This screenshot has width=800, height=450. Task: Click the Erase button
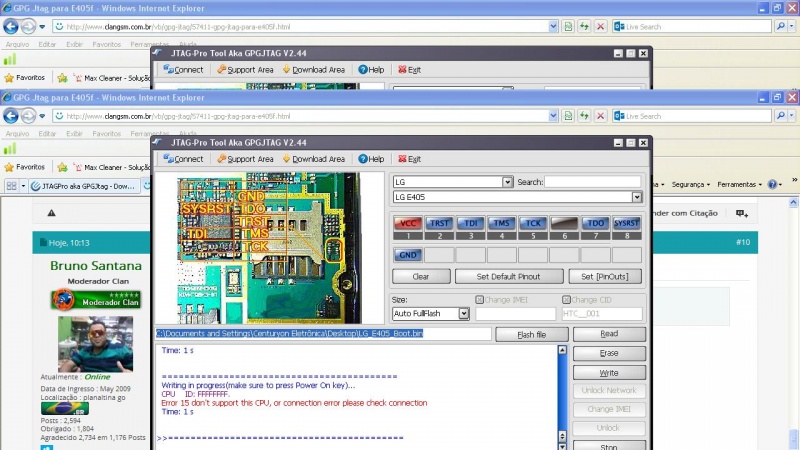coord(609,353)
